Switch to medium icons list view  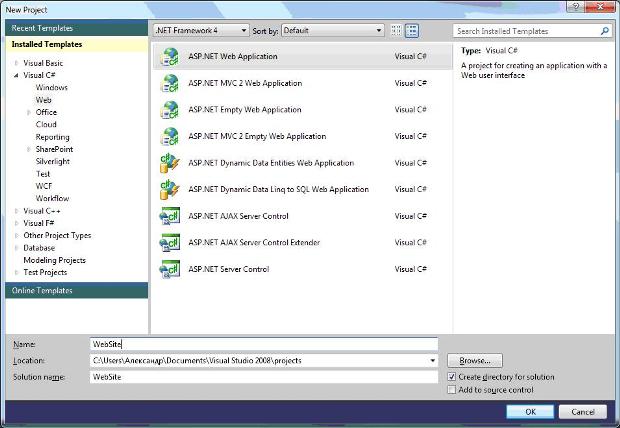(412, 30)
